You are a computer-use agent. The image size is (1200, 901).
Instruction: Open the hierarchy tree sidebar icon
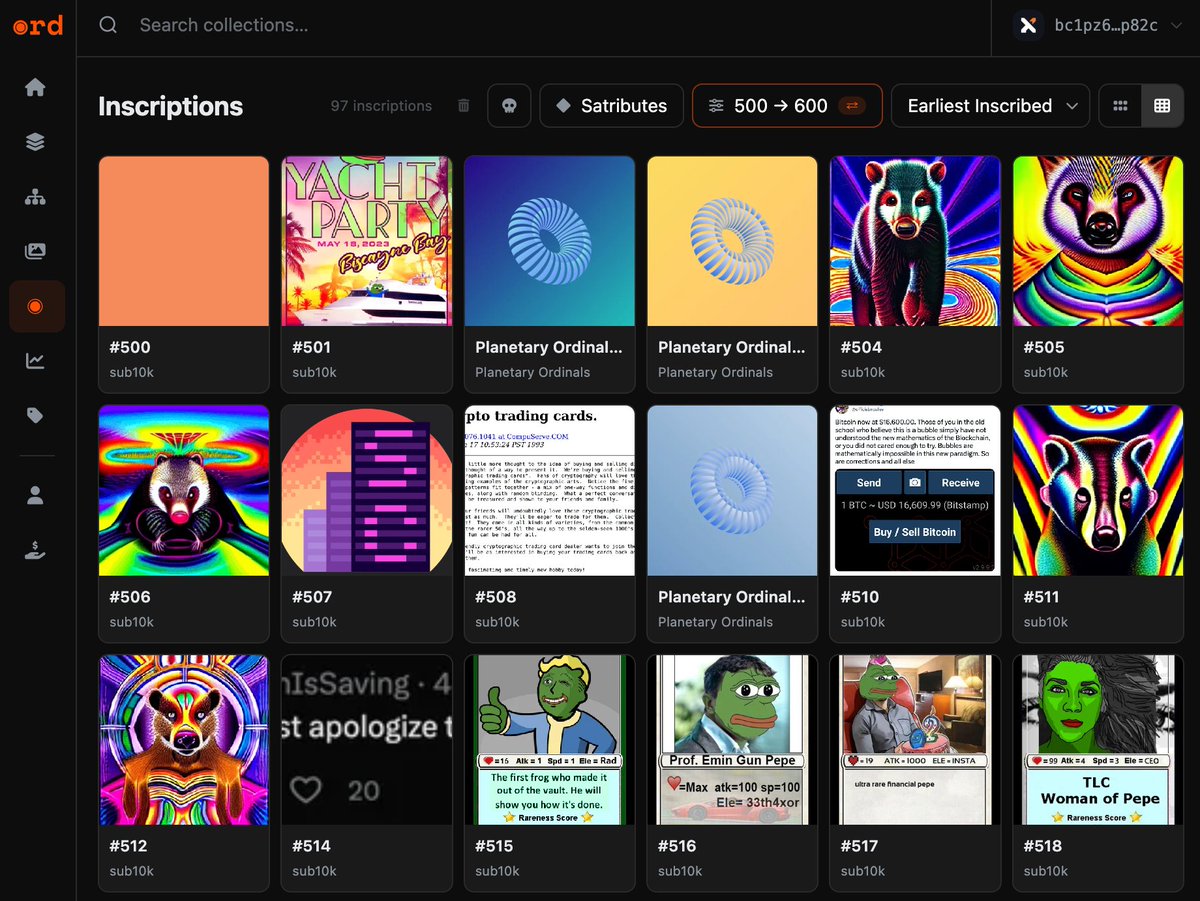pos(35,197)
